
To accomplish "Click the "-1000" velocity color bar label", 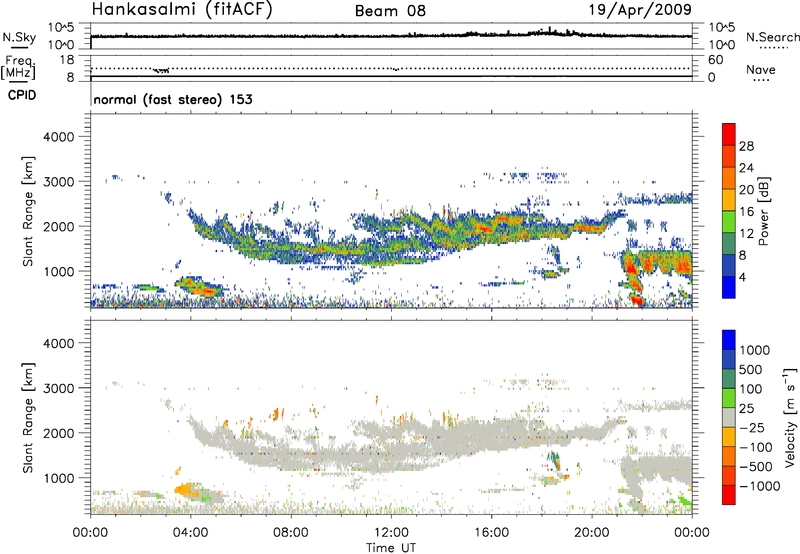I will pos(759,486).
